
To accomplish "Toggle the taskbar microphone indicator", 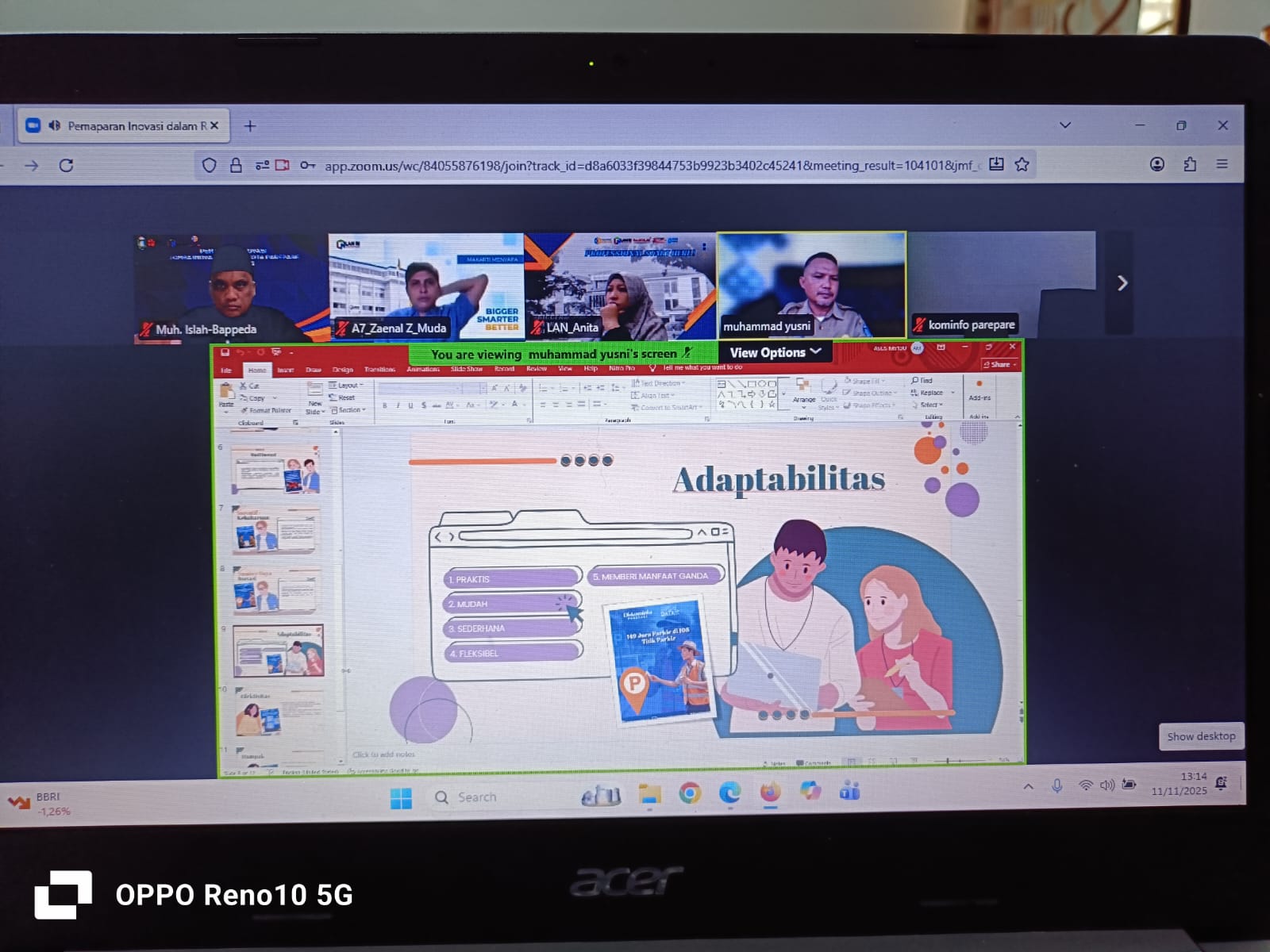I will pyautogui.click(x=1056, y=785).
